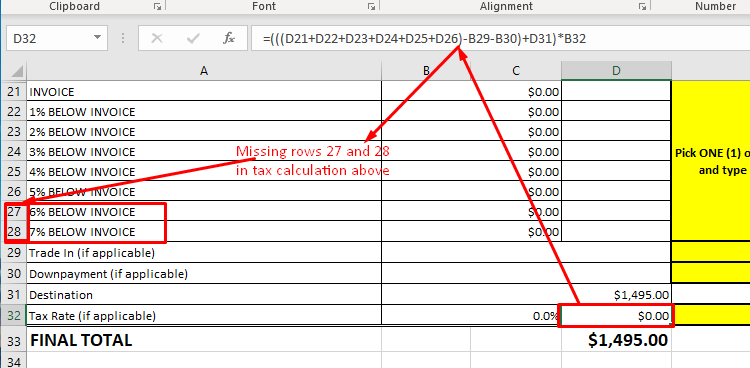Click the 2% BELOW INVOICE cell
The image size is (750, 368).
tap(204, 132)
